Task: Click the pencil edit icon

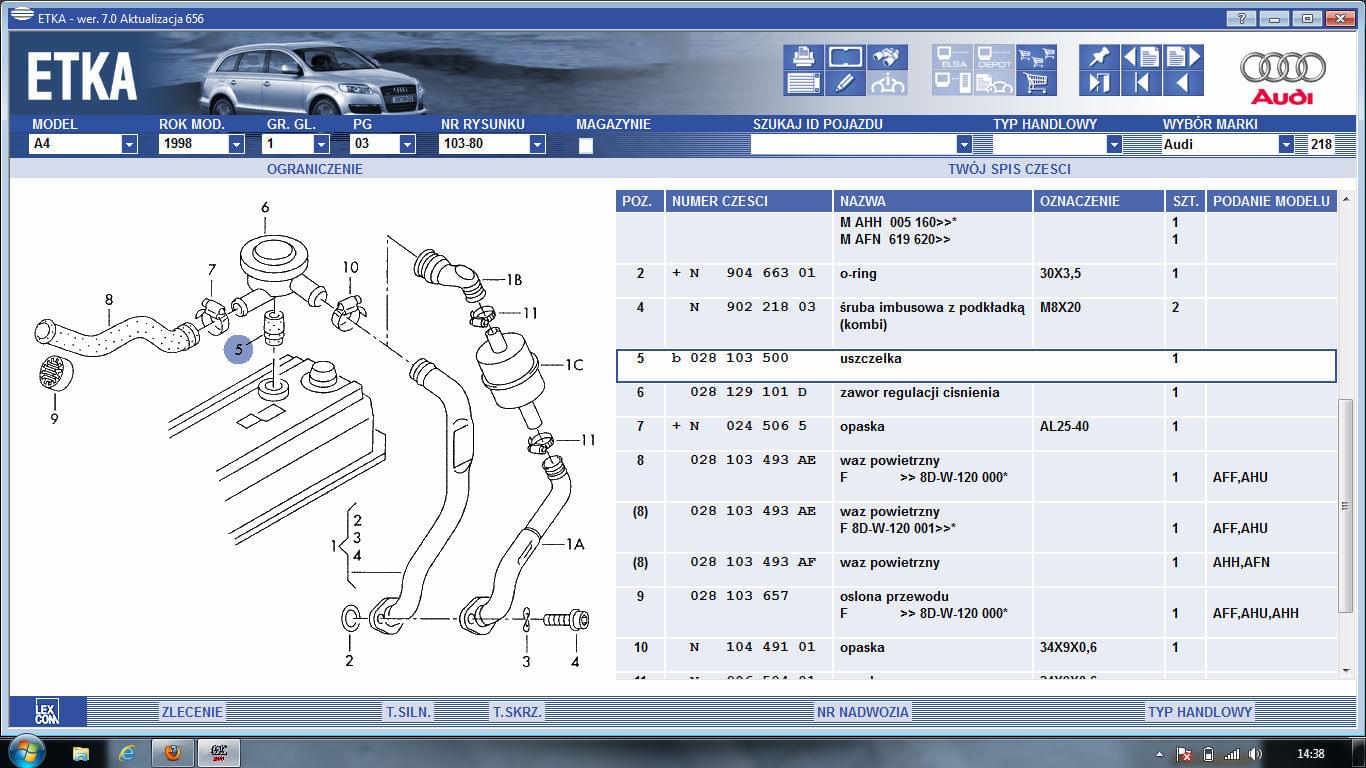Action: tap(845, 84)
